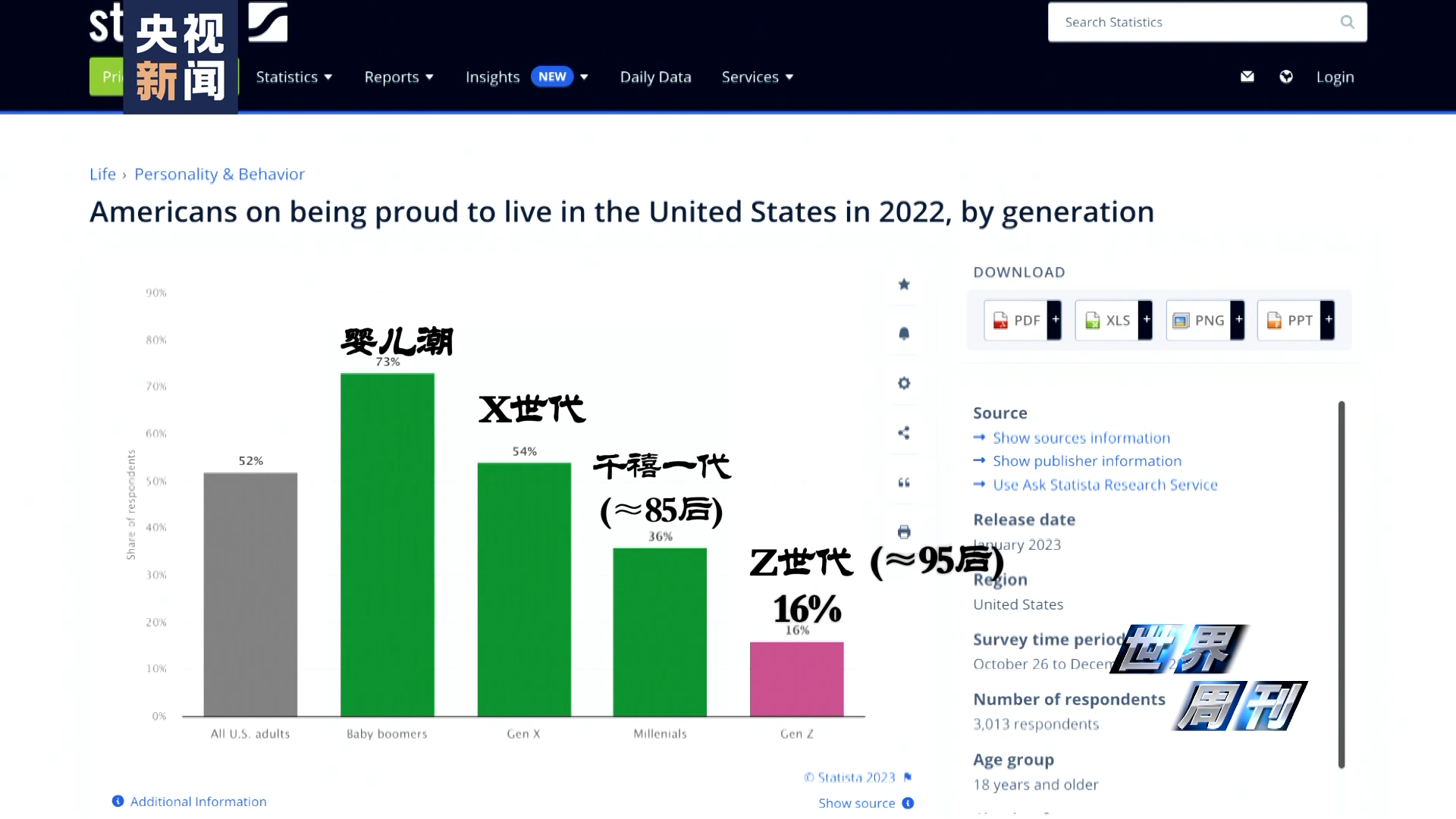This screenshot has height=819, width=1456.
Task: Click the share icon beside chart
Action: (904, 433)
